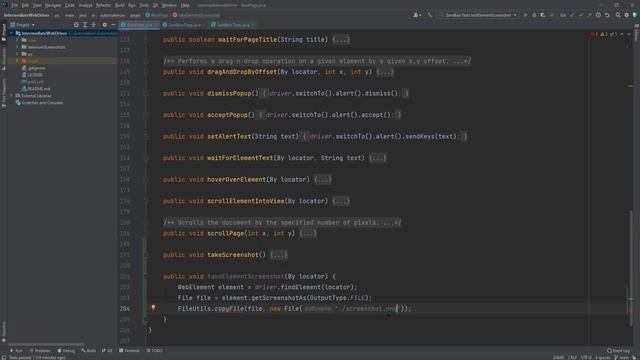This screenshot has height=360, width=640.
Task: Open the Build tool window
Action: point(89,351)
